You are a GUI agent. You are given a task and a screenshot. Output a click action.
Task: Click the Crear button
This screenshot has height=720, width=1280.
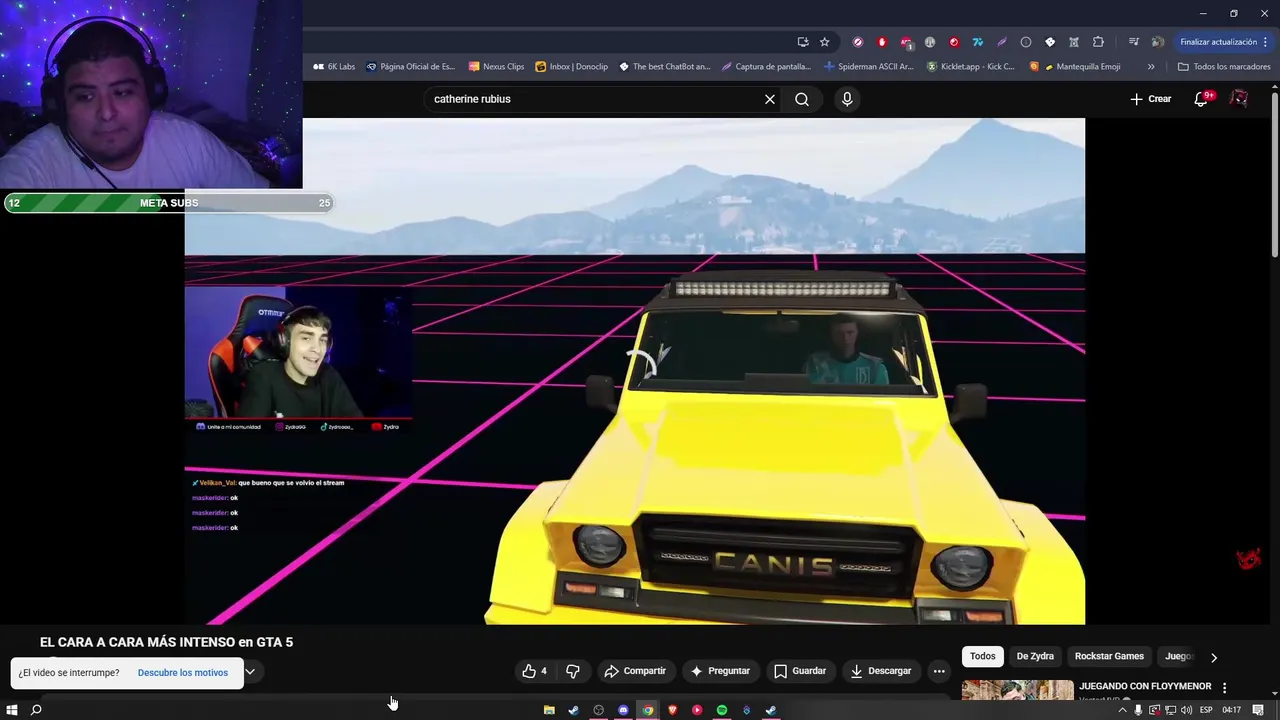(x=1151, y=99)
